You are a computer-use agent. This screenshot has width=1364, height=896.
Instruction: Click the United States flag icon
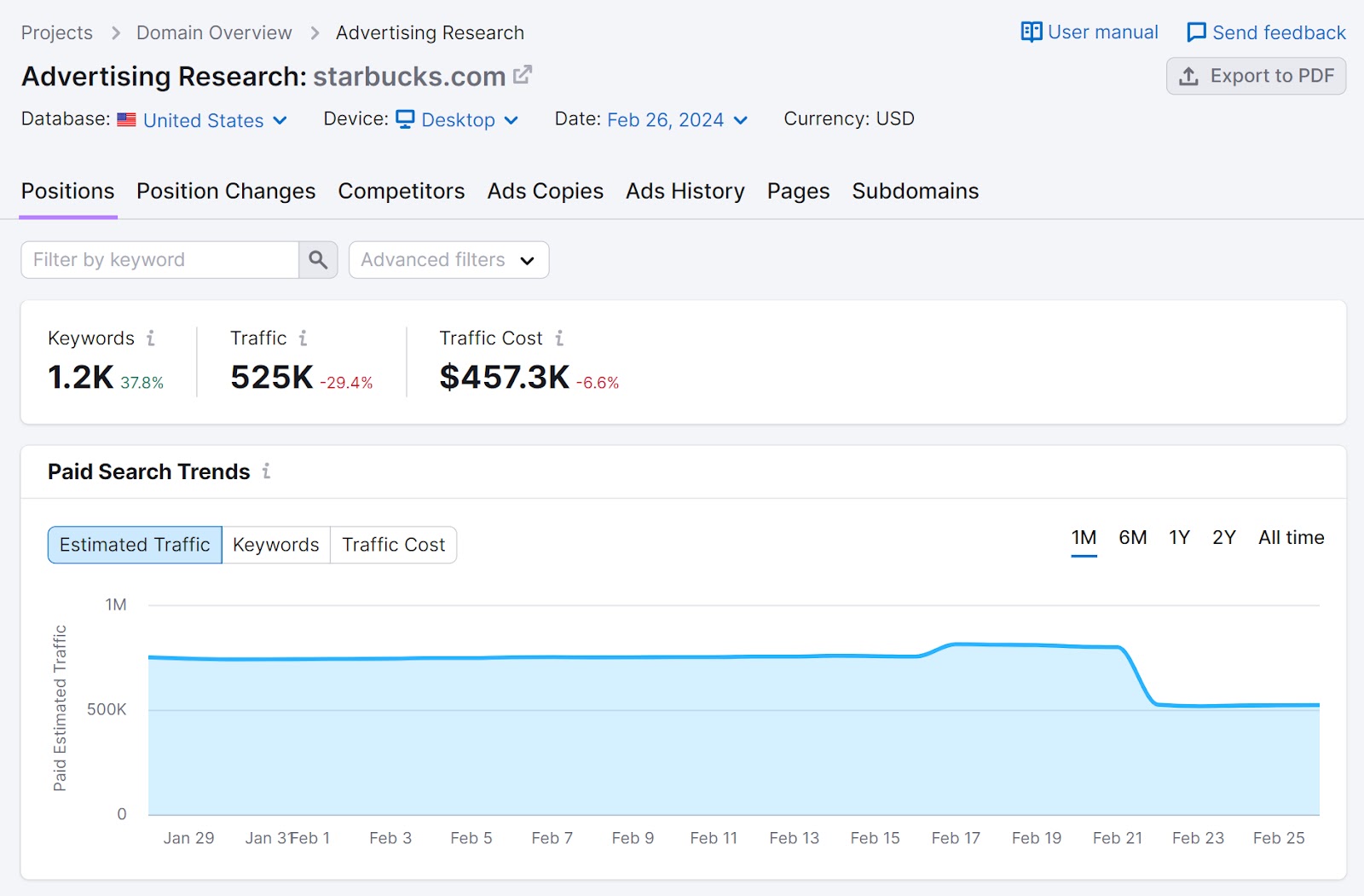click(127, 119)
